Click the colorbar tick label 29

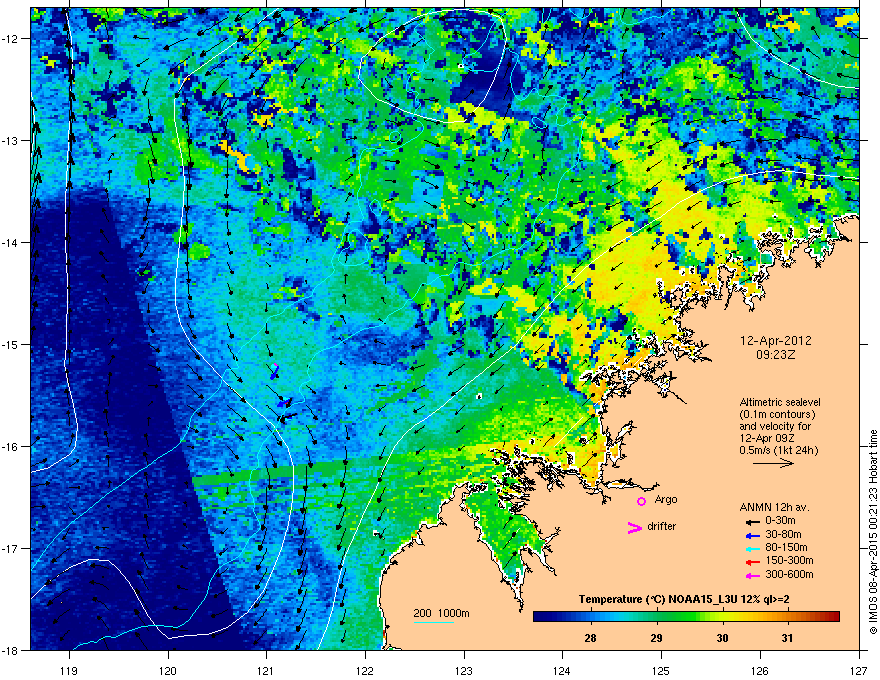tap(657, 638)
